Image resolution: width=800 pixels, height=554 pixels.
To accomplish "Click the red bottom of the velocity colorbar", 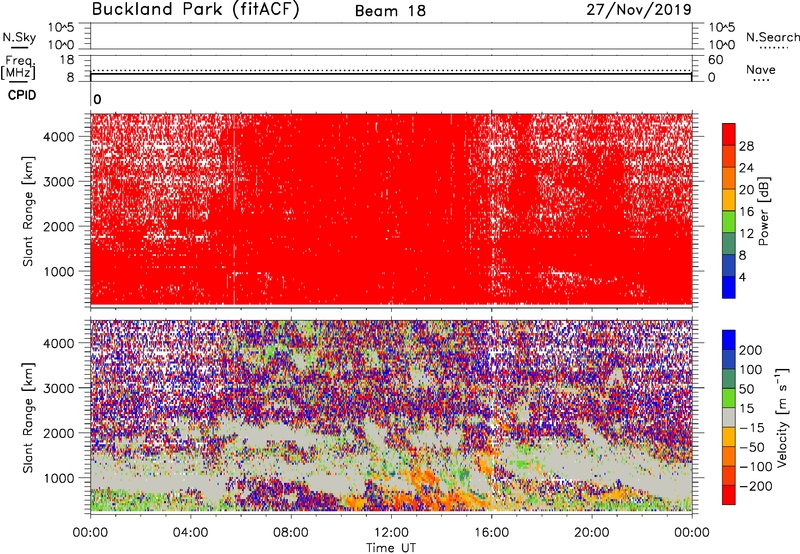I will (729, 495).
